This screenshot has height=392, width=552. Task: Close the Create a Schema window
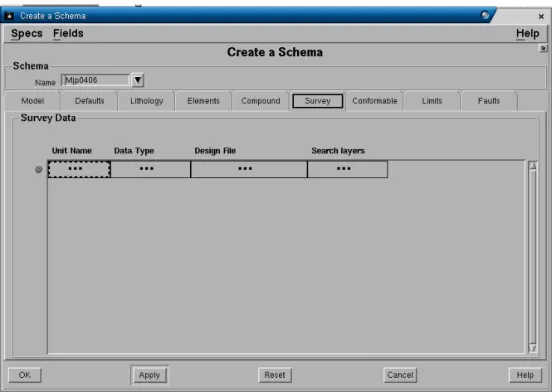click(541, 16)
